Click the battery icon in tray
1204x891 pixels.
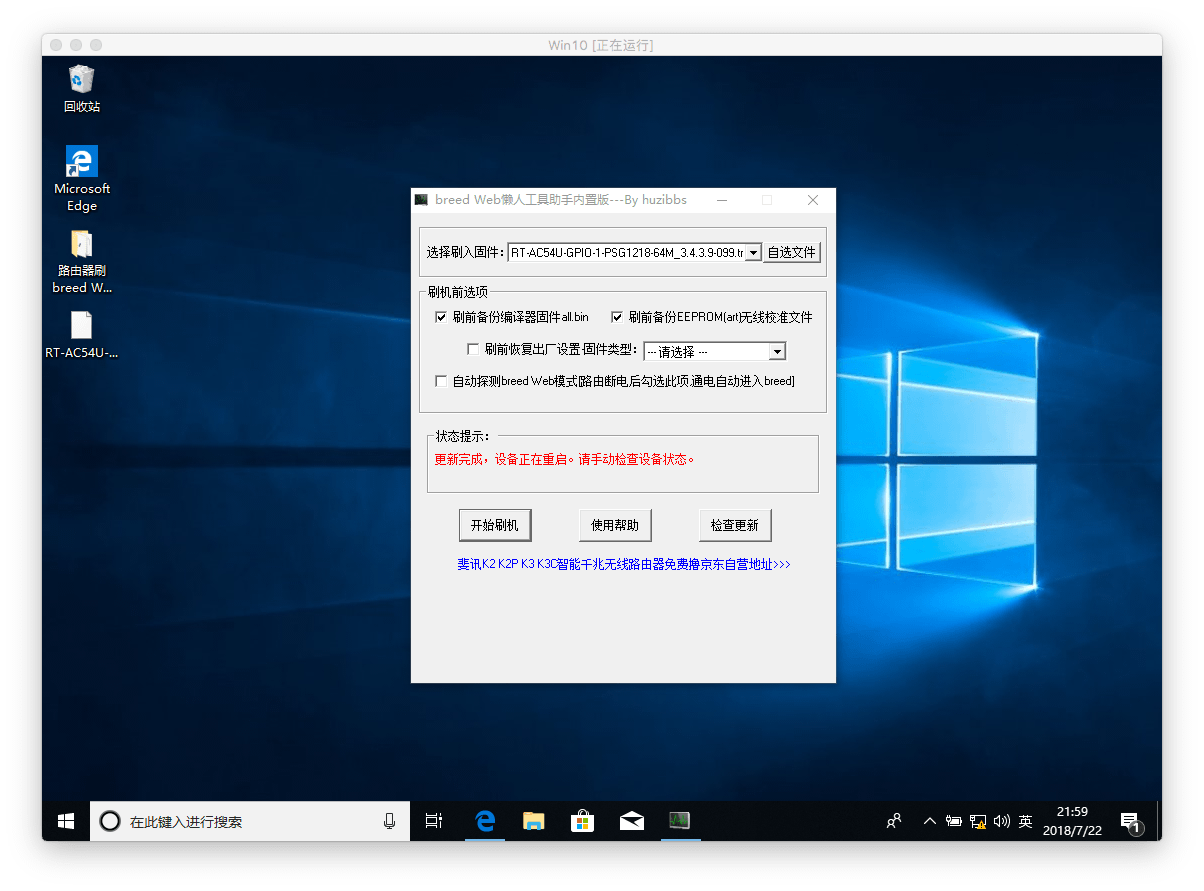click(x=954, y=821)
